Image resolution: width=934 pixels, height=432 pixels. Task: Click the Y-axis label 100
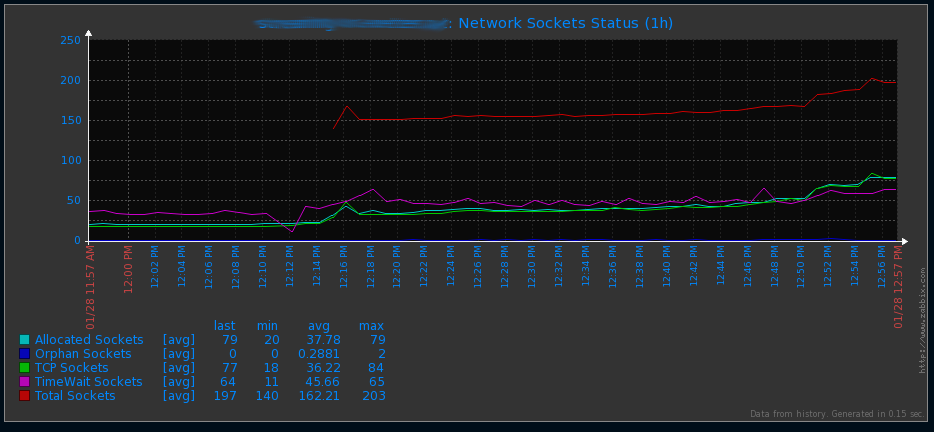[70, 161]
